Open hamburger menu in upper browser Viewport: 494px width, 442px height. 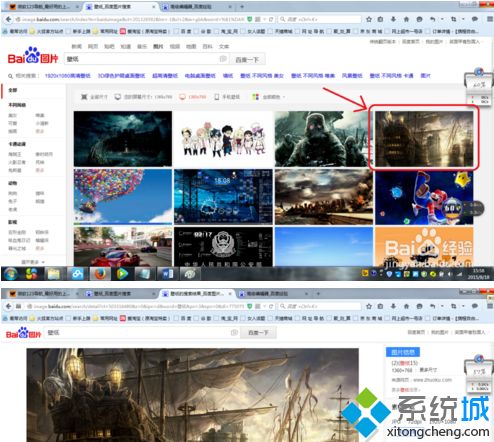(490, 19)
